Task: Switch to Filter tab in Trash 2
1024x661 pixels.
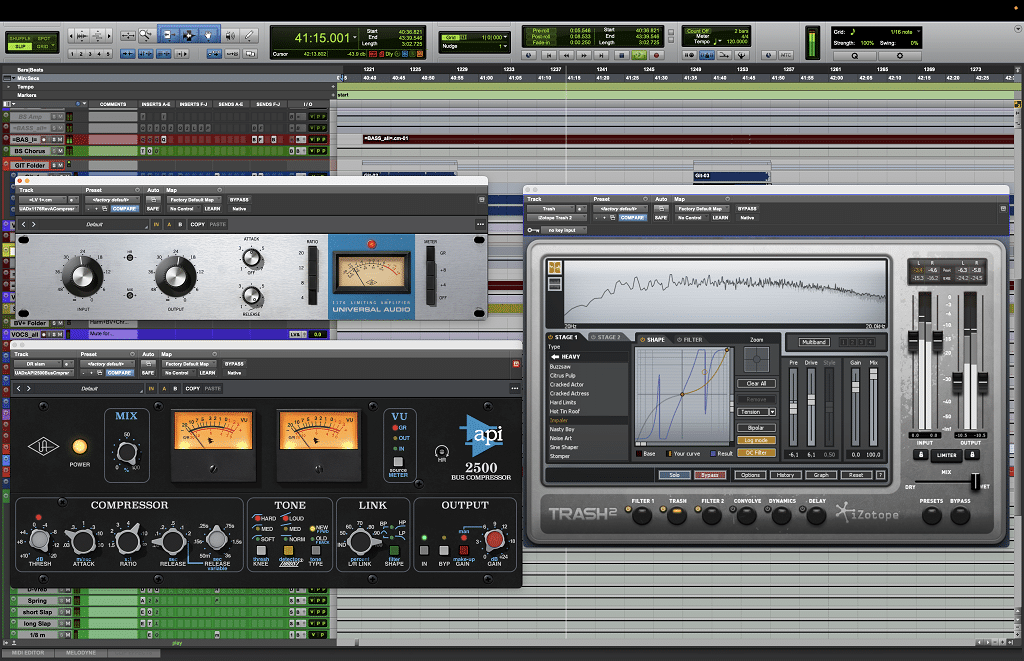Action: pos(690,340)
